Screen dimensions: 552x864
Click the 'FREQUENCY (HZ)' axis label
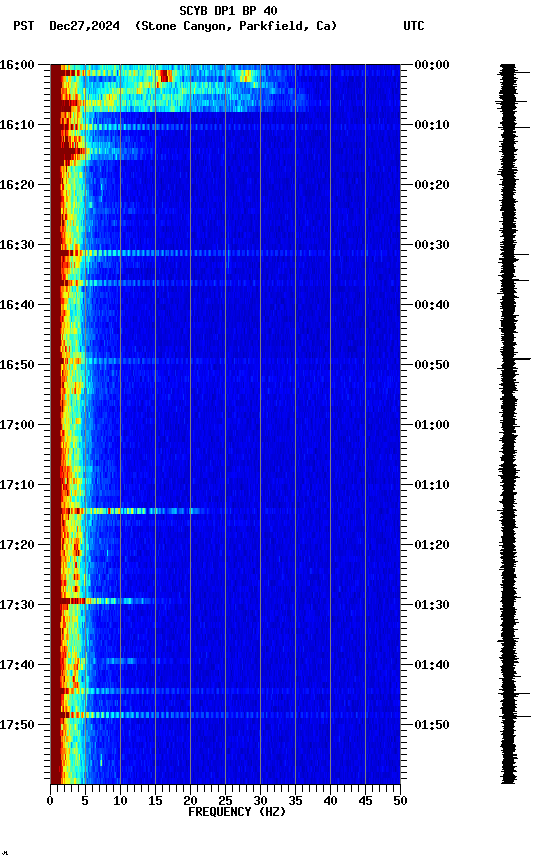click(x=237, y=812)
